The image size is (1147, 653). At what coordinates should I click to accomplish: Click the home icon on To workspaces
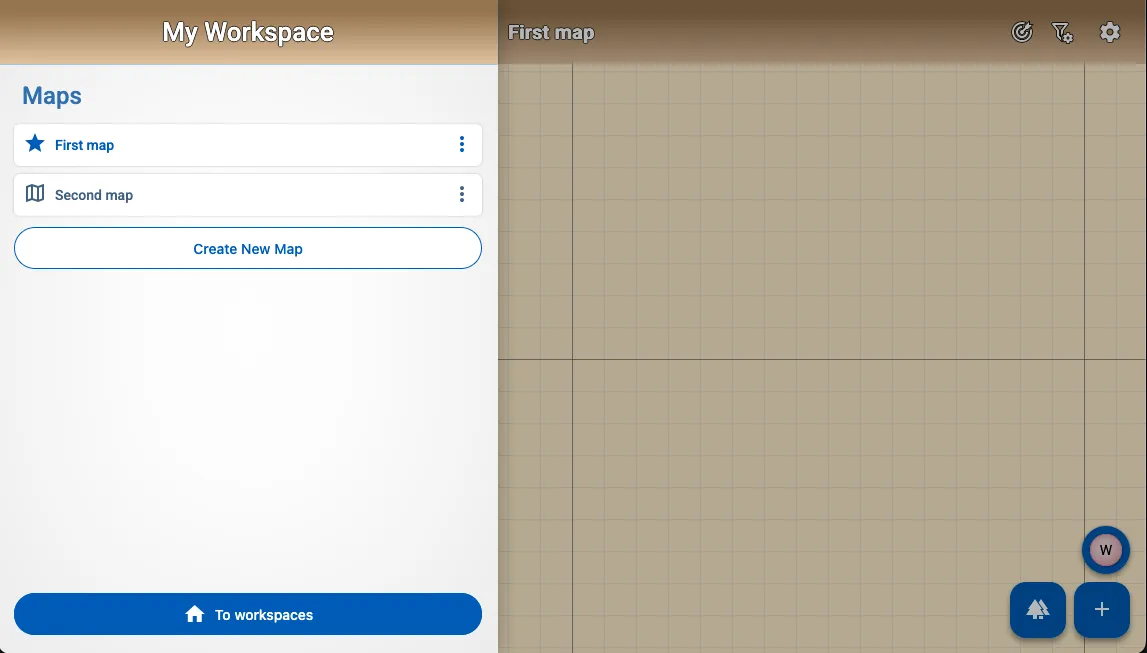pos(196,614)
